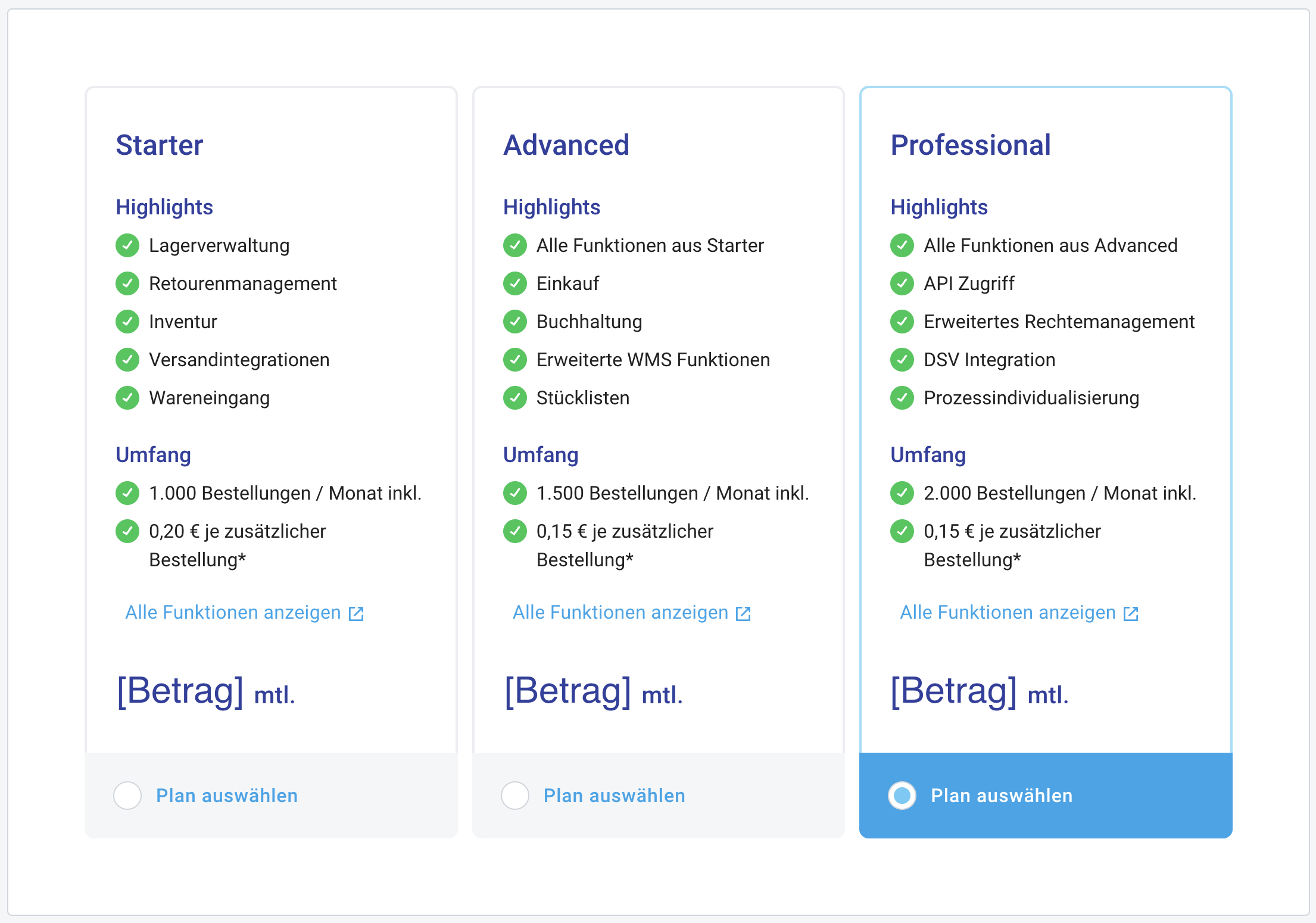Click the checkmark beside 1.500 Bestellungen / Monat
The image size is (1316, 923).
pos(515,493)
